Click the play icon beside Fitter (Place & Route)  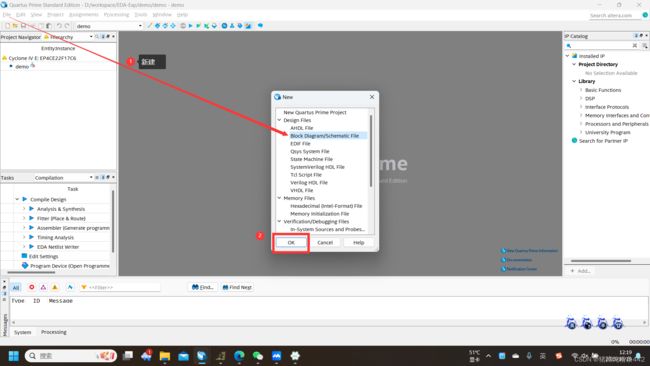[x=32, y=218]
